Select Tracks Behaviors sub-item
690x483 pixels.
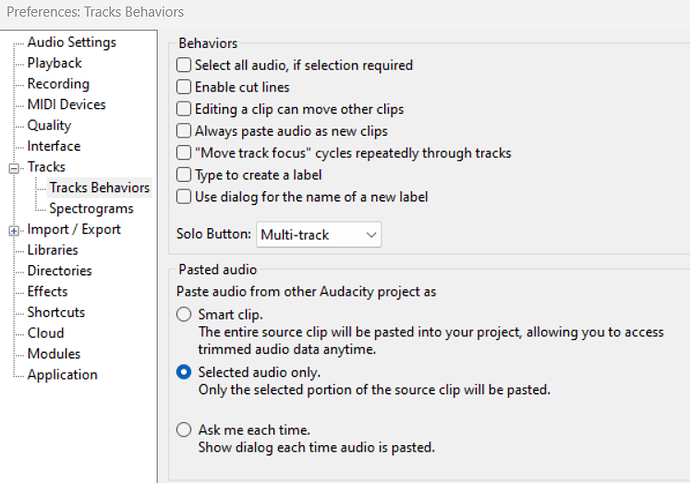(x=99, y=187)
